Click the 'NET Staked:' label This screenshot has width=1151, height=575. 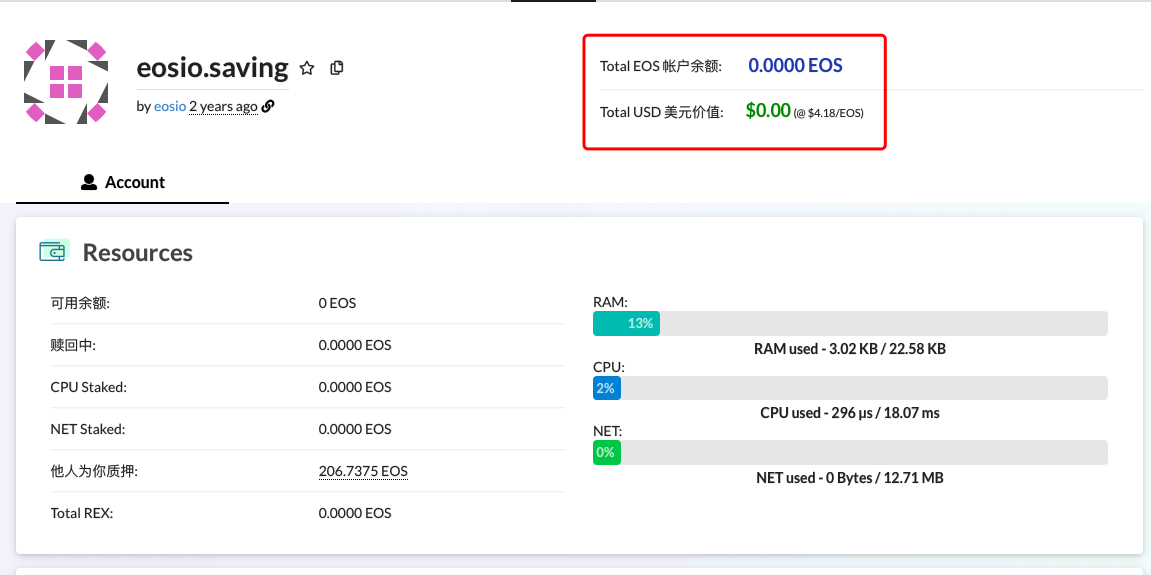tap(87, 429)
